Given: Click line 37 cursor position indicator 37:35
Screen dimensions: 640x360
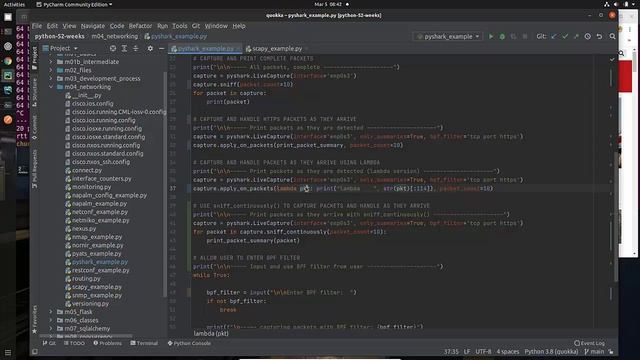Looking at the screenshot, I should coord(451,351).
